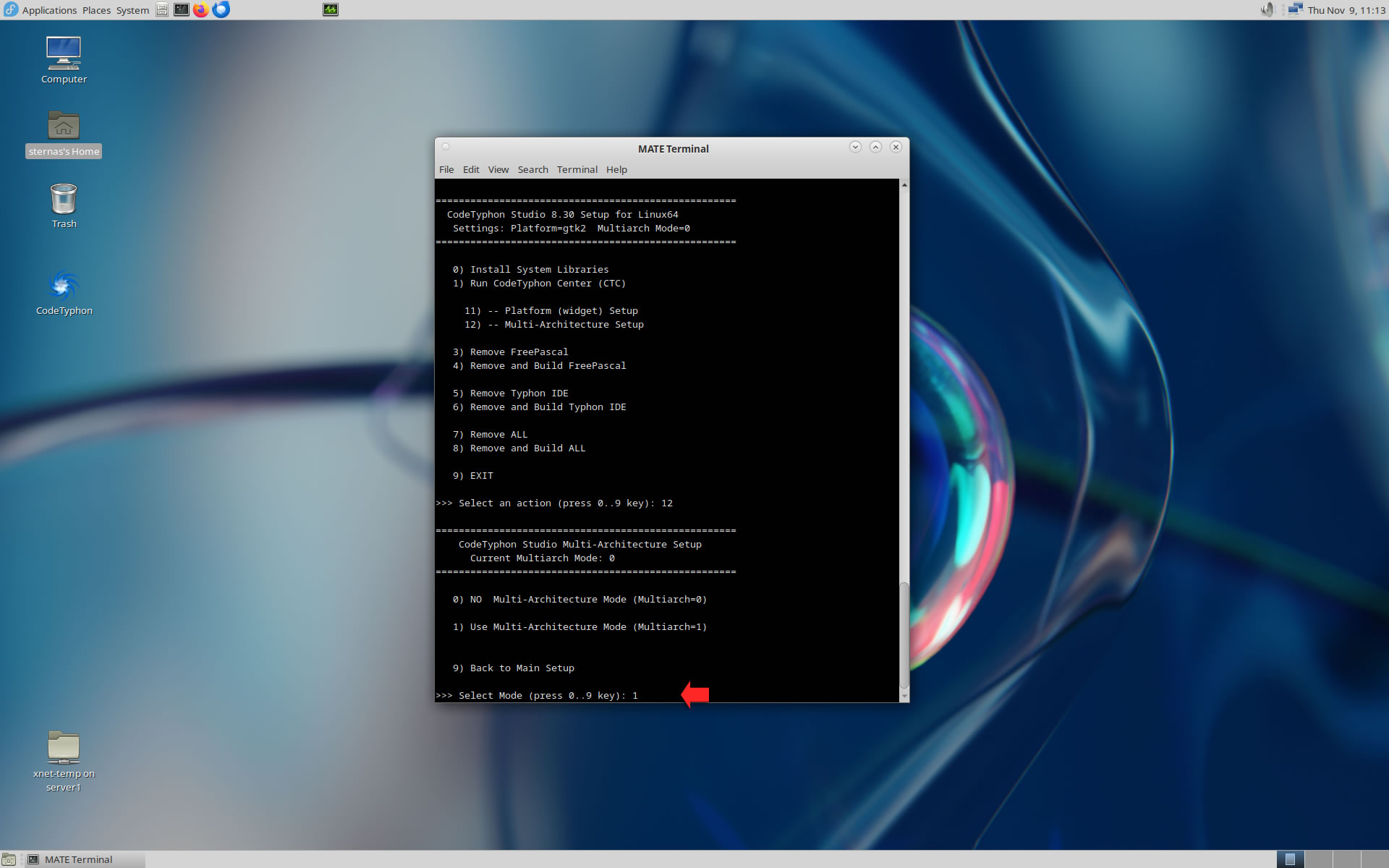The width and height of the screenshot is (1389, 868).
Task: Select the Trash desktop icon
Action: point(64,206)
